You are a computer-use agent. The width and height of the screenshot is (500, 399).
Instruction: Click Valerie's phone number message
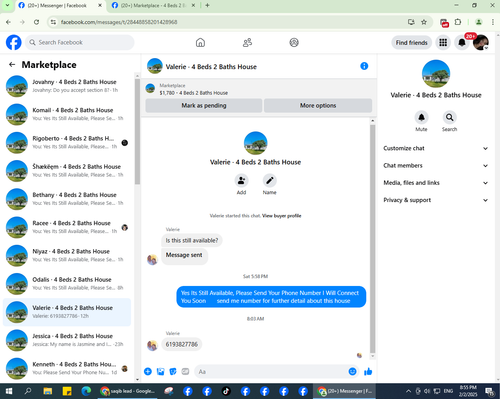pyautogui.click(x=182, y=344)
